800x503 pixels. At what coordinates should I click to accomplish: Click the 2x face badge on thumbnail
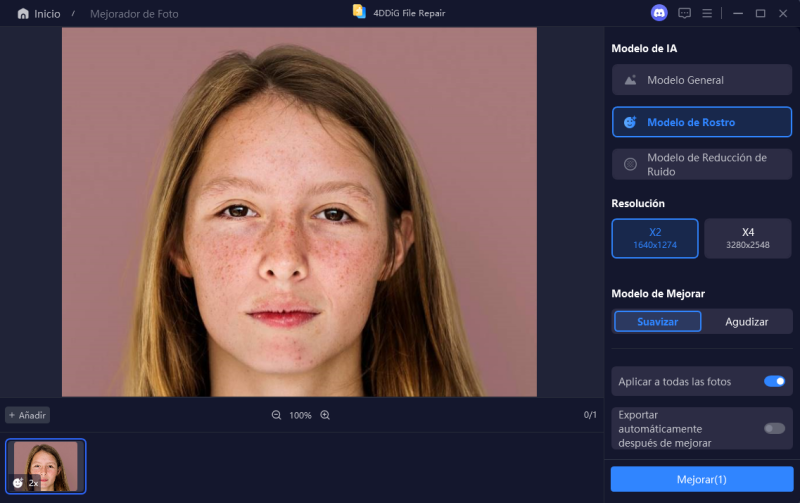[x=26, y=483]
